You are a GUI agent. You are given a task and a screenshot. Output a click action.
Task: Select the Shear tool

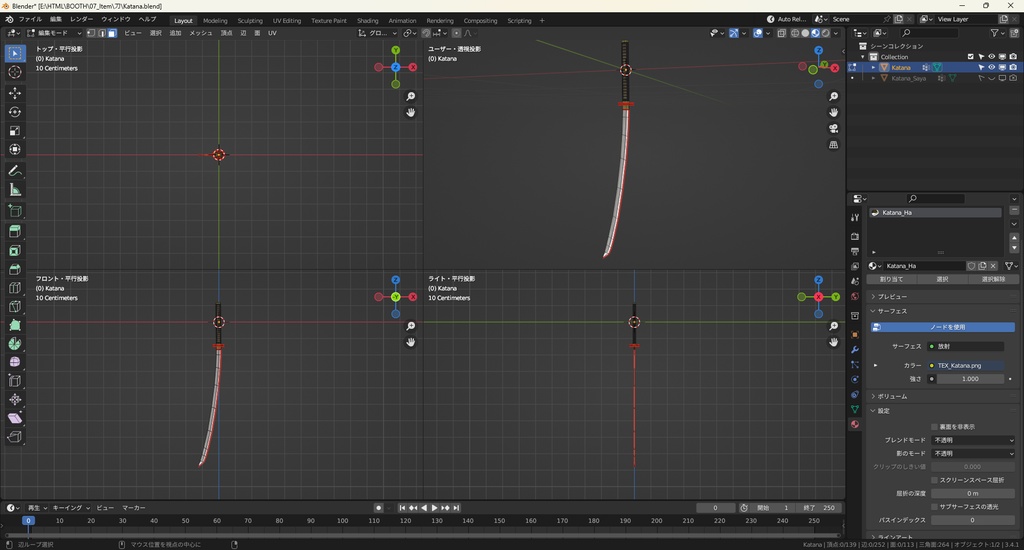tap(15, 418)
